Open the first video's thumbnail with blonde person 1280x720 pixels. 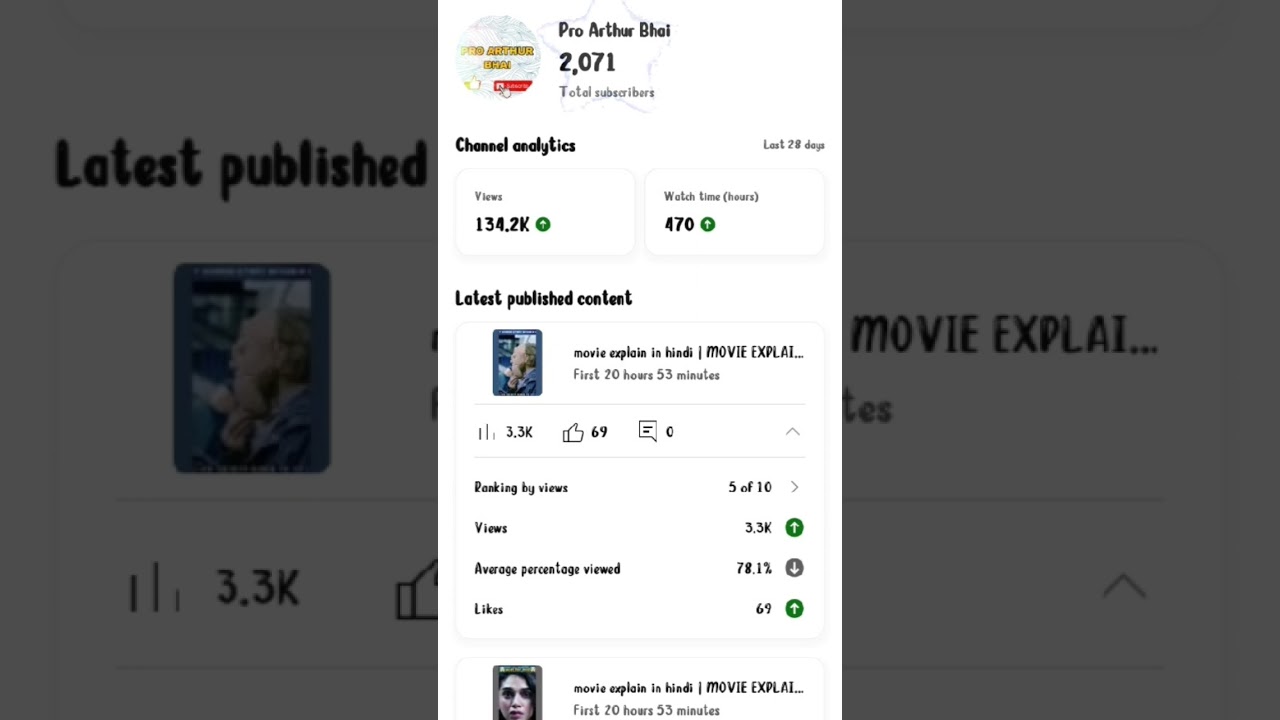(x=517, y=362)
